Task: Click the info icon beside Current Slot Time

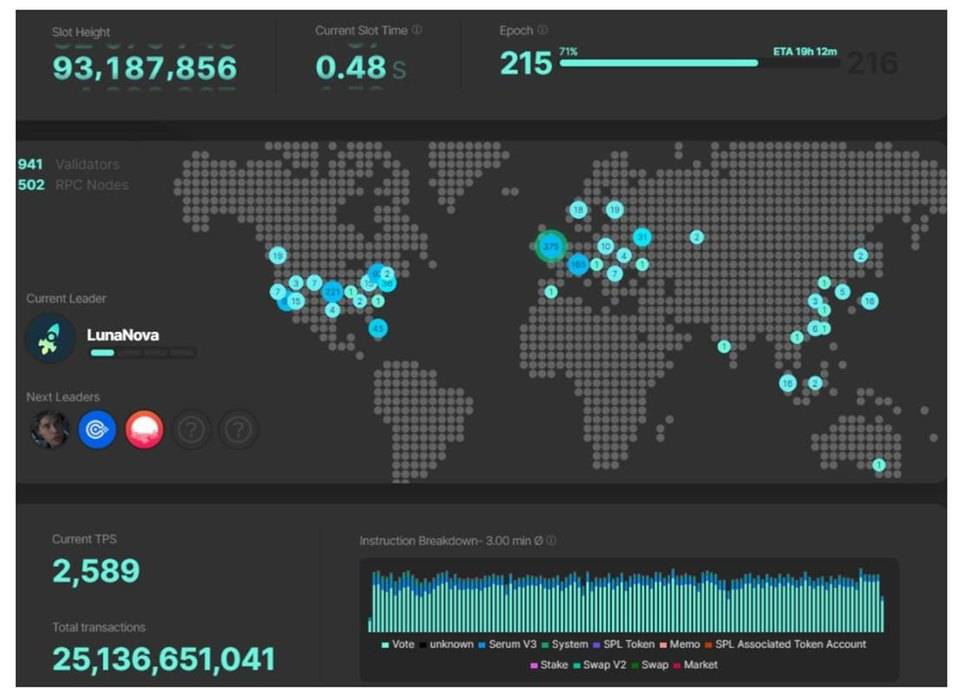Action: (417, 30)
